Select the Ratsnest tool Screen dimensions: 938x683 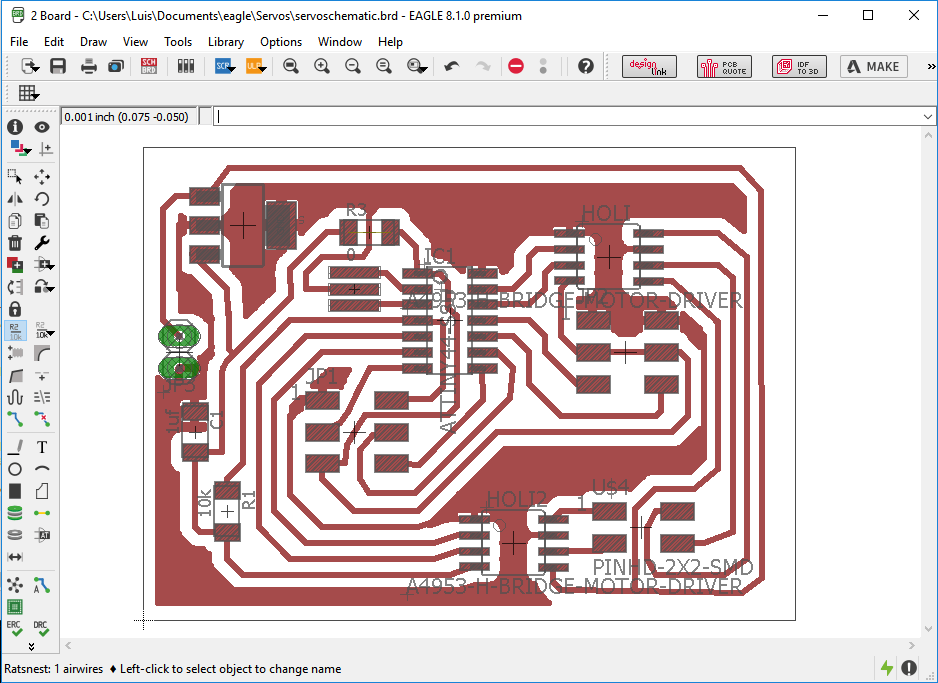pyautogui.click(x=15, y=584)
